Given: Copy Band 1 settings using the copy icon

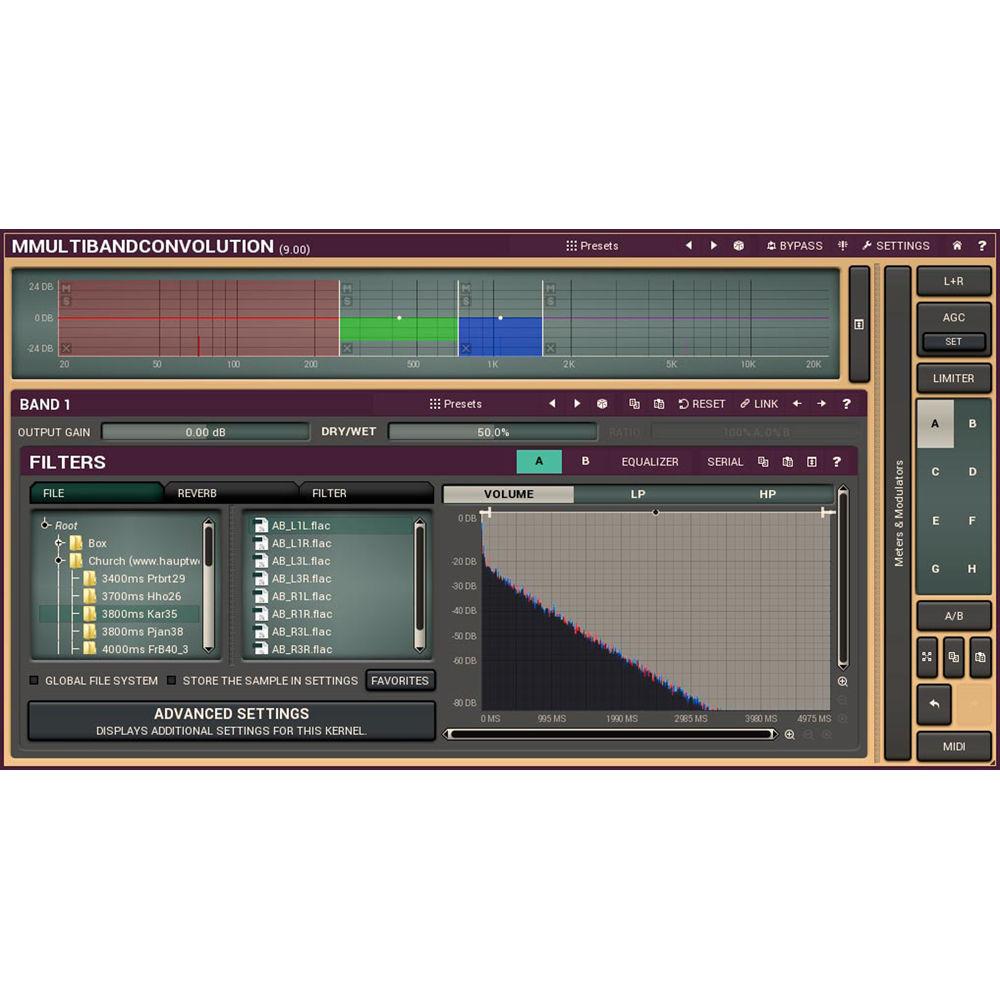Looking at the screenshot, I should point(635,403).
